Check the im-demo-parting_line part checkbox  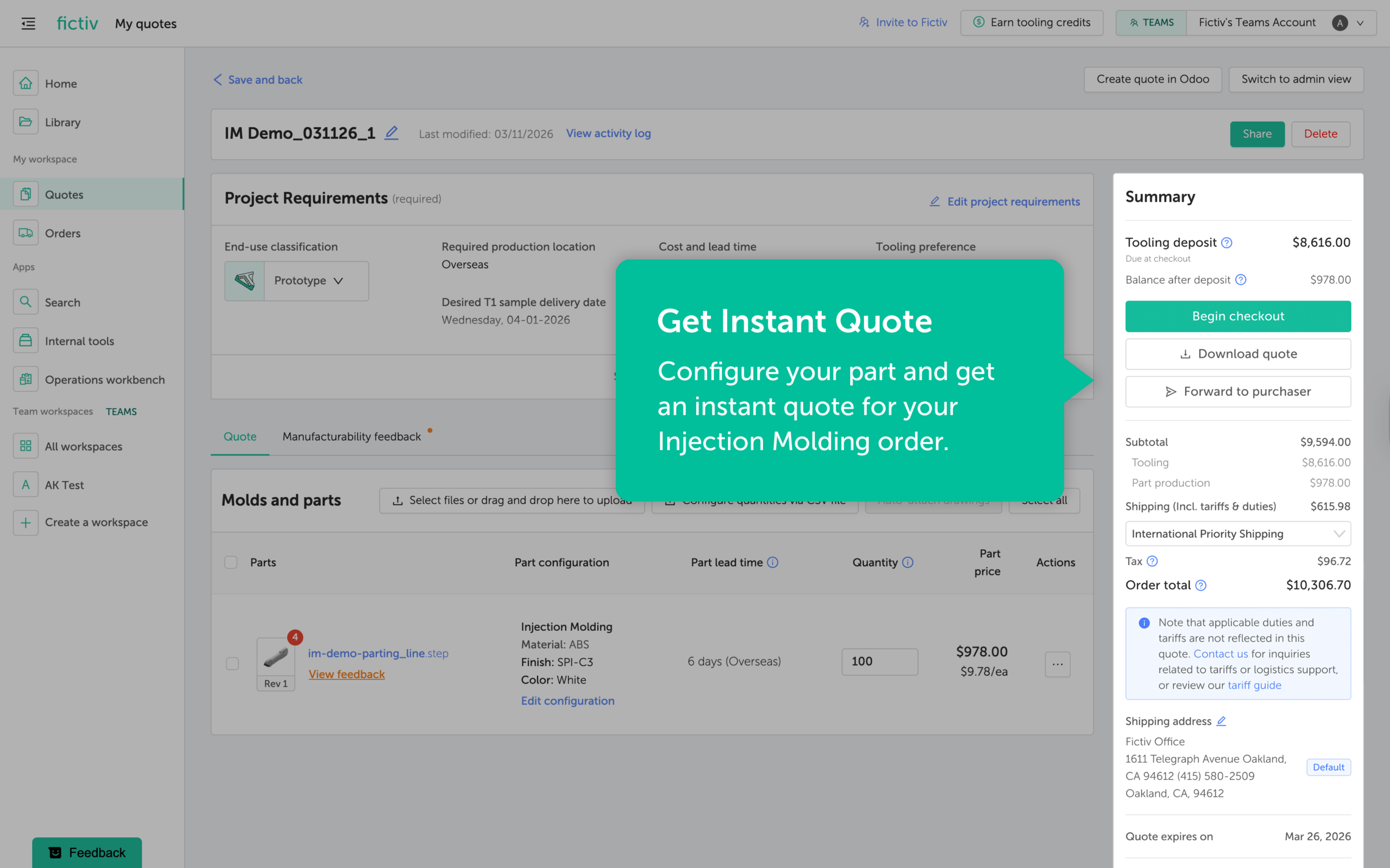pos(232,663)
